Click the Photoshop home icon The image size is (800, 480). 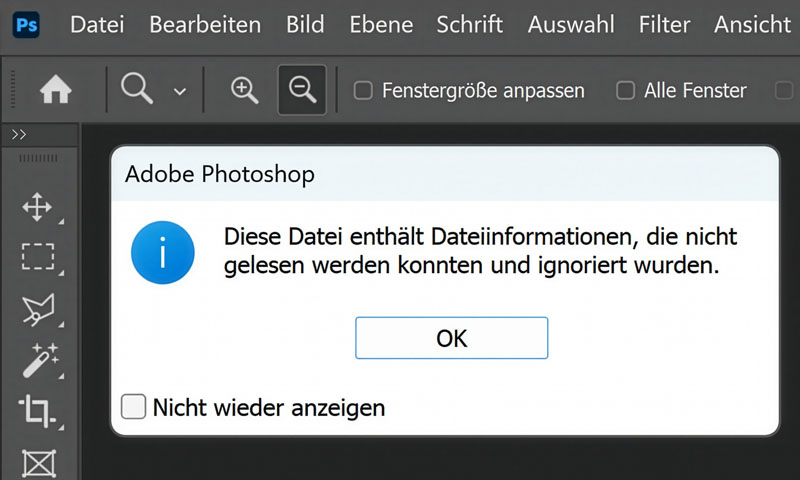coord(55,90)
